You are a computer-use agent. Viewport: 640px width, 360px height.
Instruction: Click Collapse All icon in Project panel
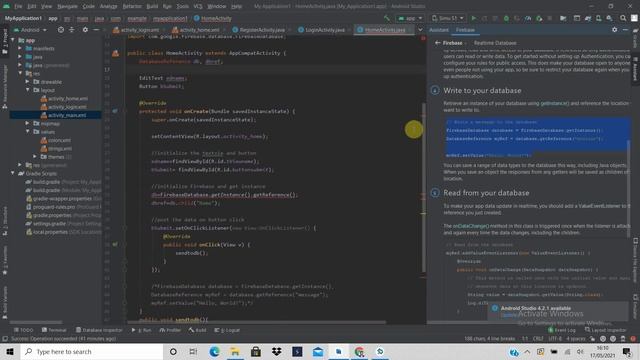71,30
